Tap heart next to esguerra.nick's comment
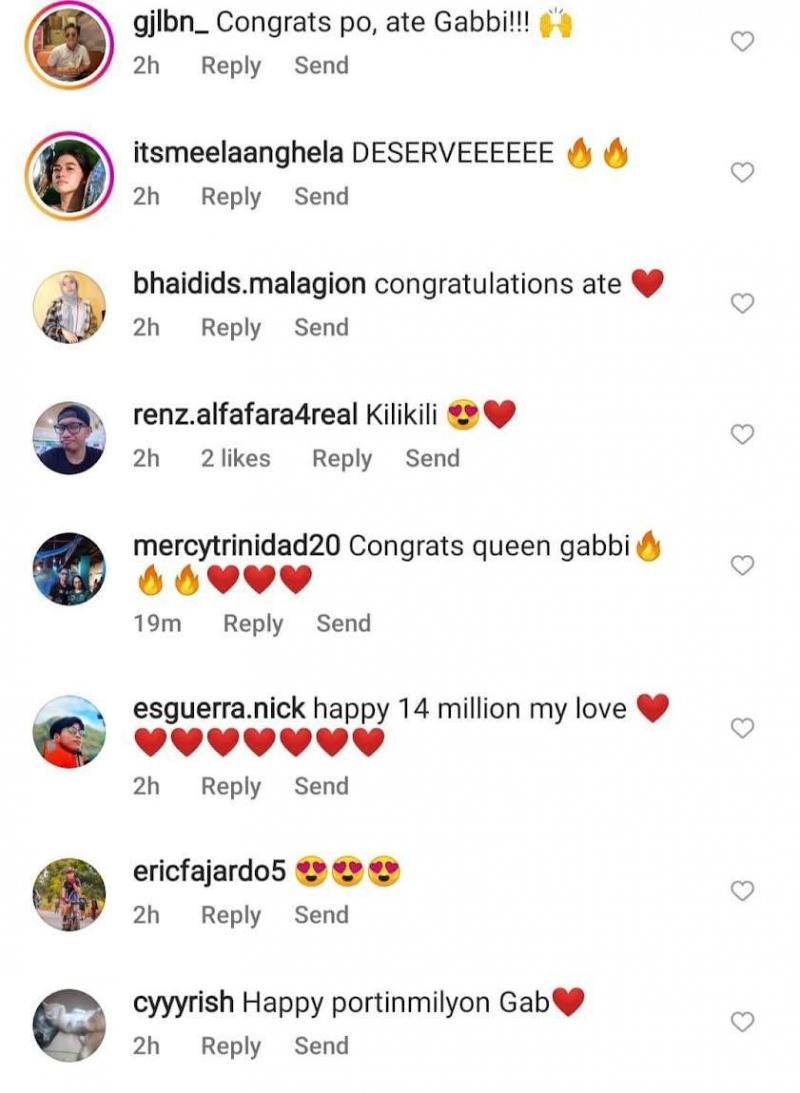 point(742,729)
